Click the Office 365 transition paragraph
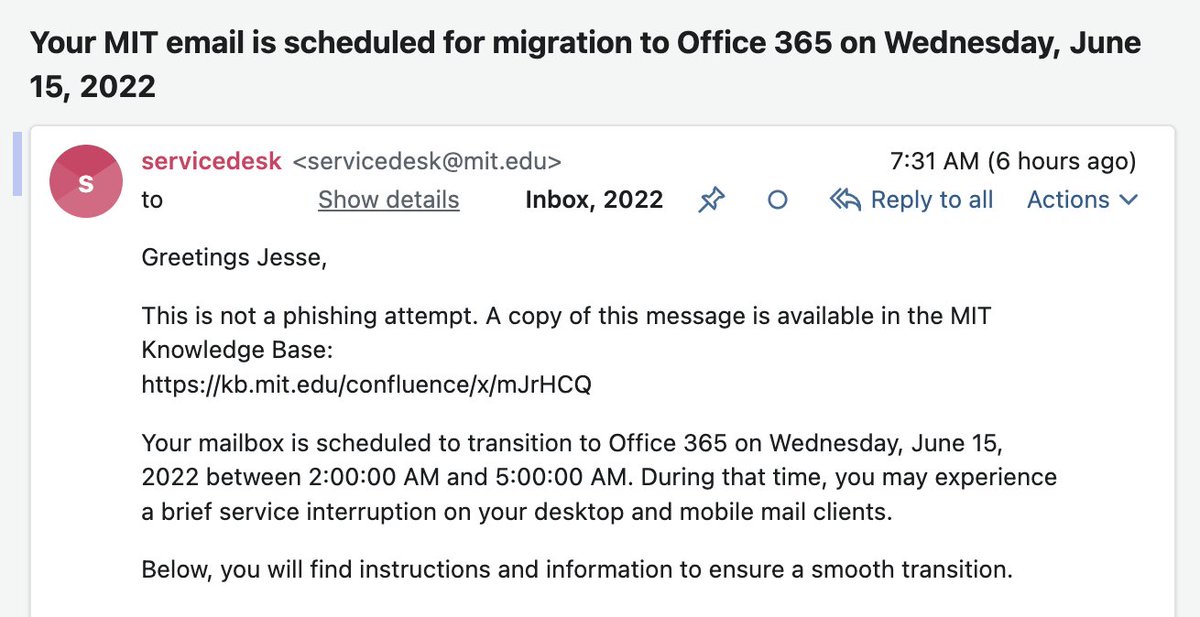This screenshot has width=1200, height=617. (599, 477)
